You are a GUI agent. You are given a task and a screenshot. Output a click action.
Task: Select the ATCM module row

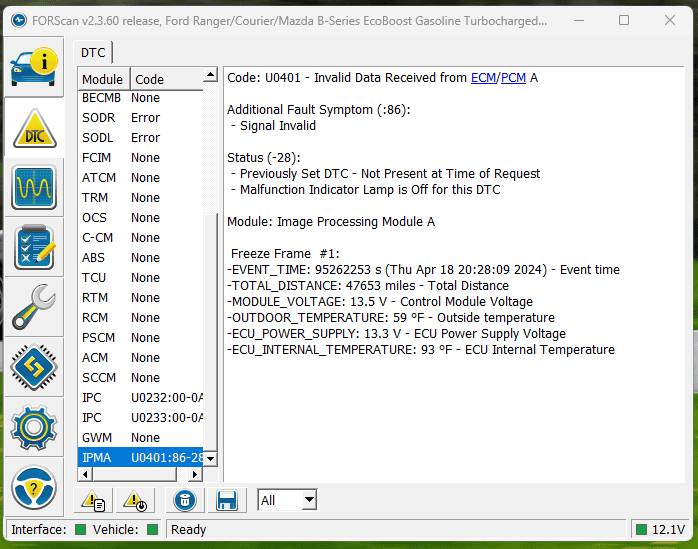coord(140,178)
